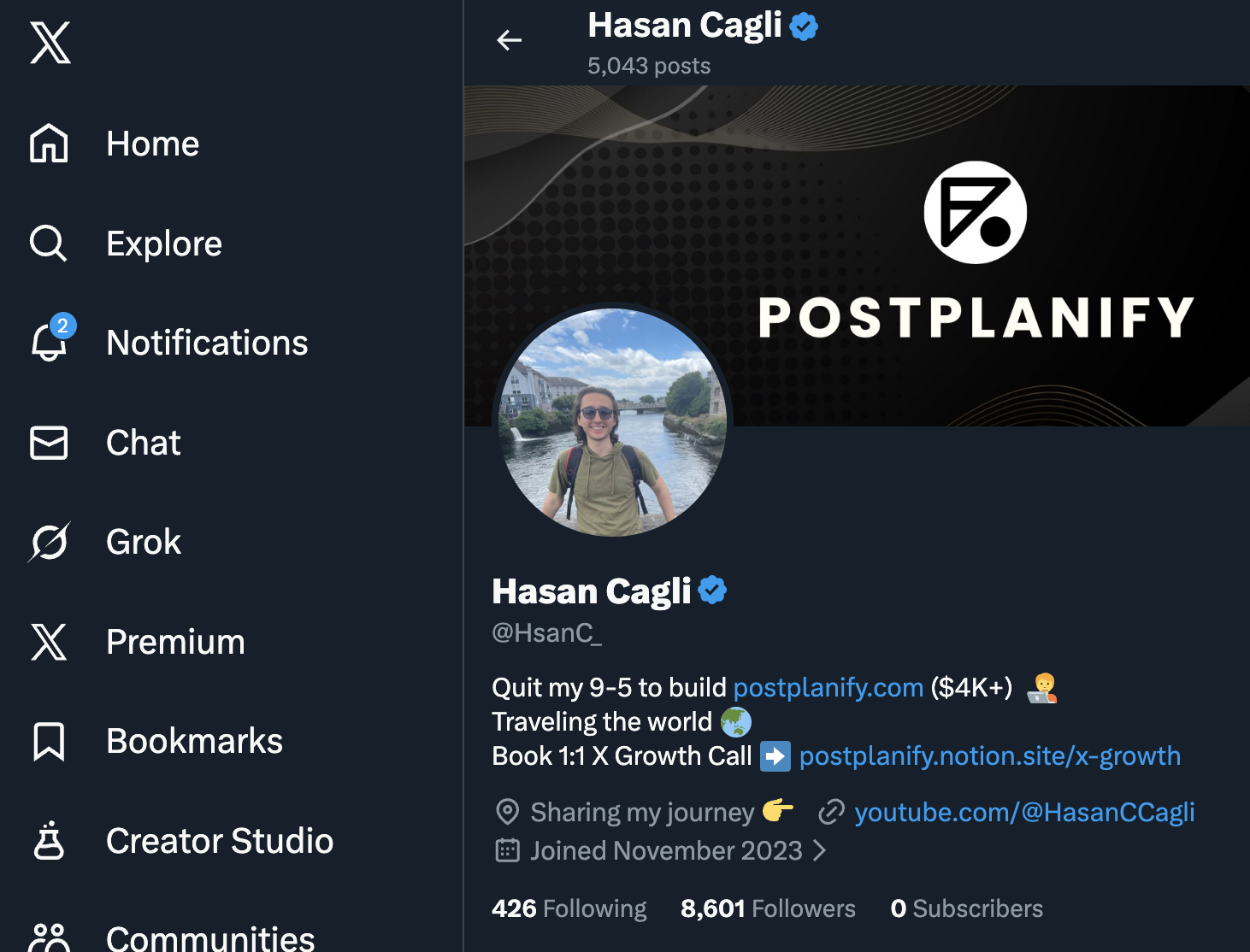Open Chat using the envelope icon
This screenshot has width=1250, height=952.
pos(49,443)
